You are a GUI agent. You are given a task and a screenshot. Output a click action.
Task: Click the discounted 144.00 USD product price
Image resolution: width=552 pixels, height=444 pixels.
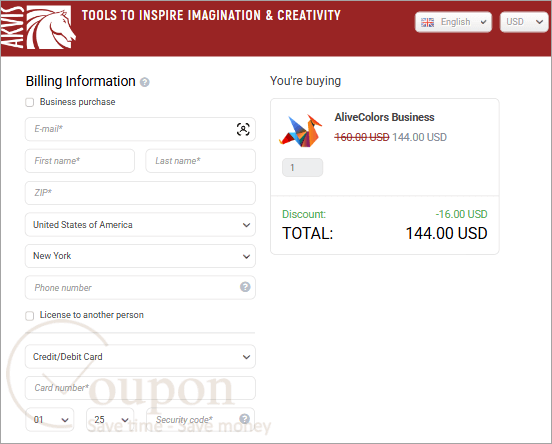pyautogui.click(x=419, y=137)
